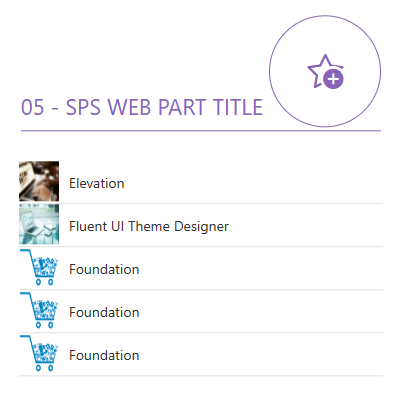Click the plus badge on the star
The height and width of the screenshot is (403, 411).
pyautogui.click(x=333, y=79)
